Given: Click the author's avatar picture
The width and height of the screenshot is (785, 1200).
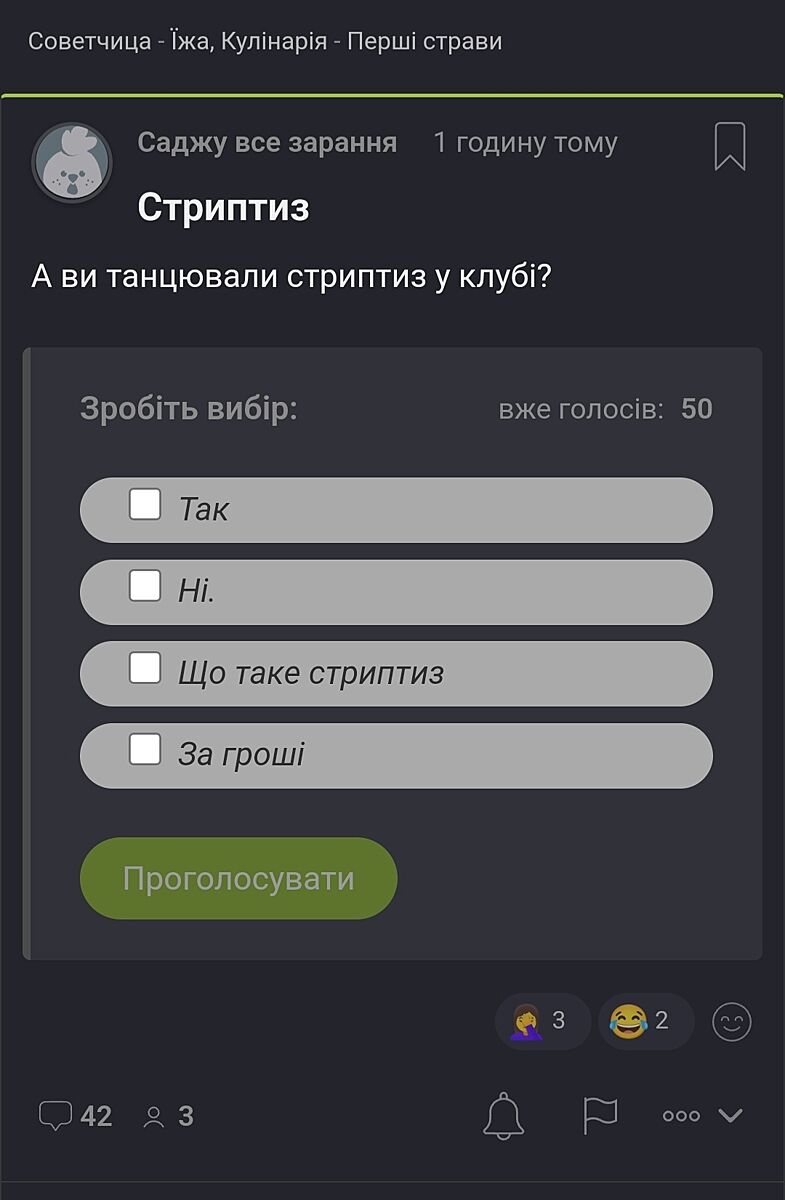Looking at the screenshot, I should [72, 163].
